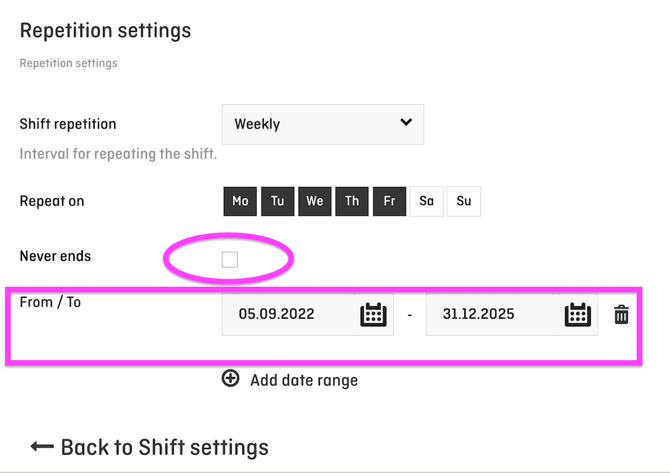Click the back arrow icon

click(41, 447)
